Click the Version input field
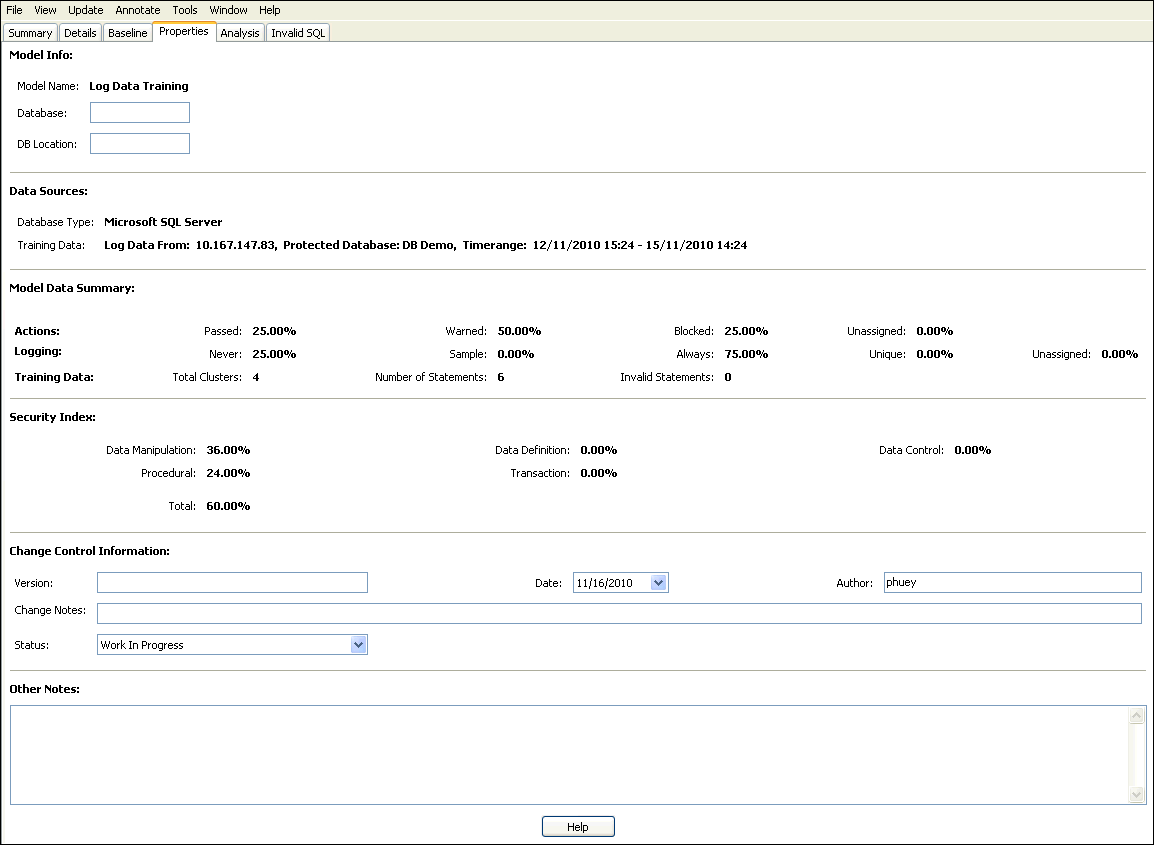Screen dimensions: 1154x845 [x=233, y=583]
